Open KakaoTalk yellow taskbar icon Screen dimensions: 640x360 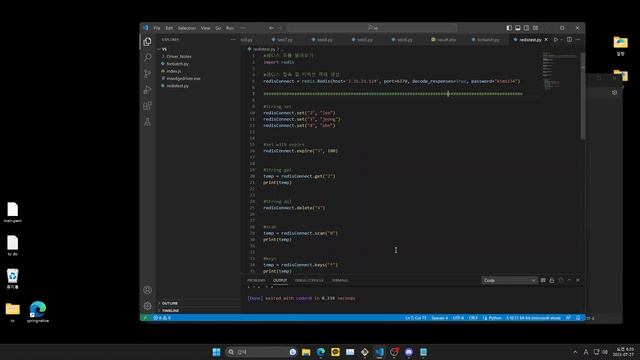336,352
